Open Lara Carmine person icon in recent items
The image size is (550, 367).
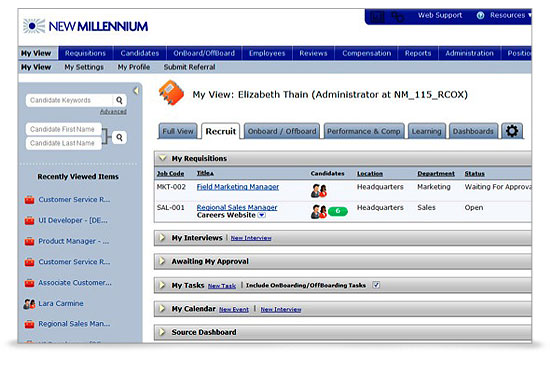coord(29,303)
